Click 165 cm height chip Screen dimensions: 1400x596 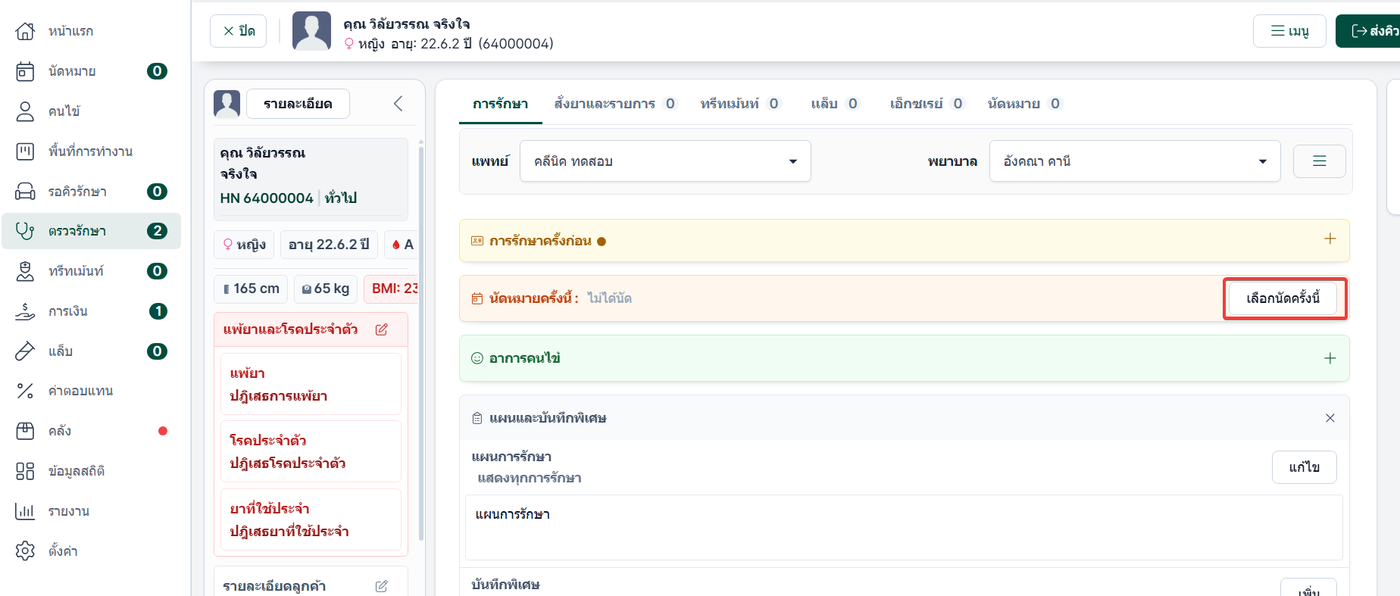point(252,288)
